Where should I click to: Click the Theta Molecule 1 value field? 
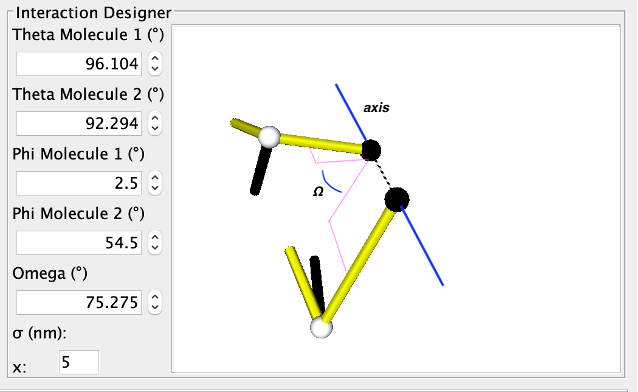(79, 64)
